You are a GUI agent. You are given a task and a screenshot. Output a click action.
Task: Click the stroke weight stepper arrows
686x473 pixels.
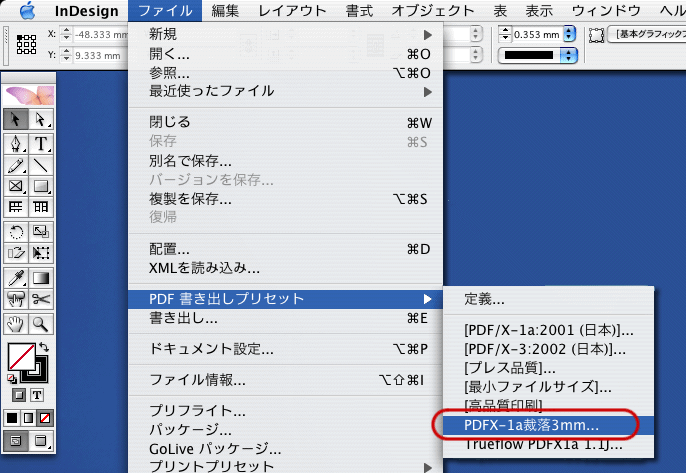[x=505, y=34]
